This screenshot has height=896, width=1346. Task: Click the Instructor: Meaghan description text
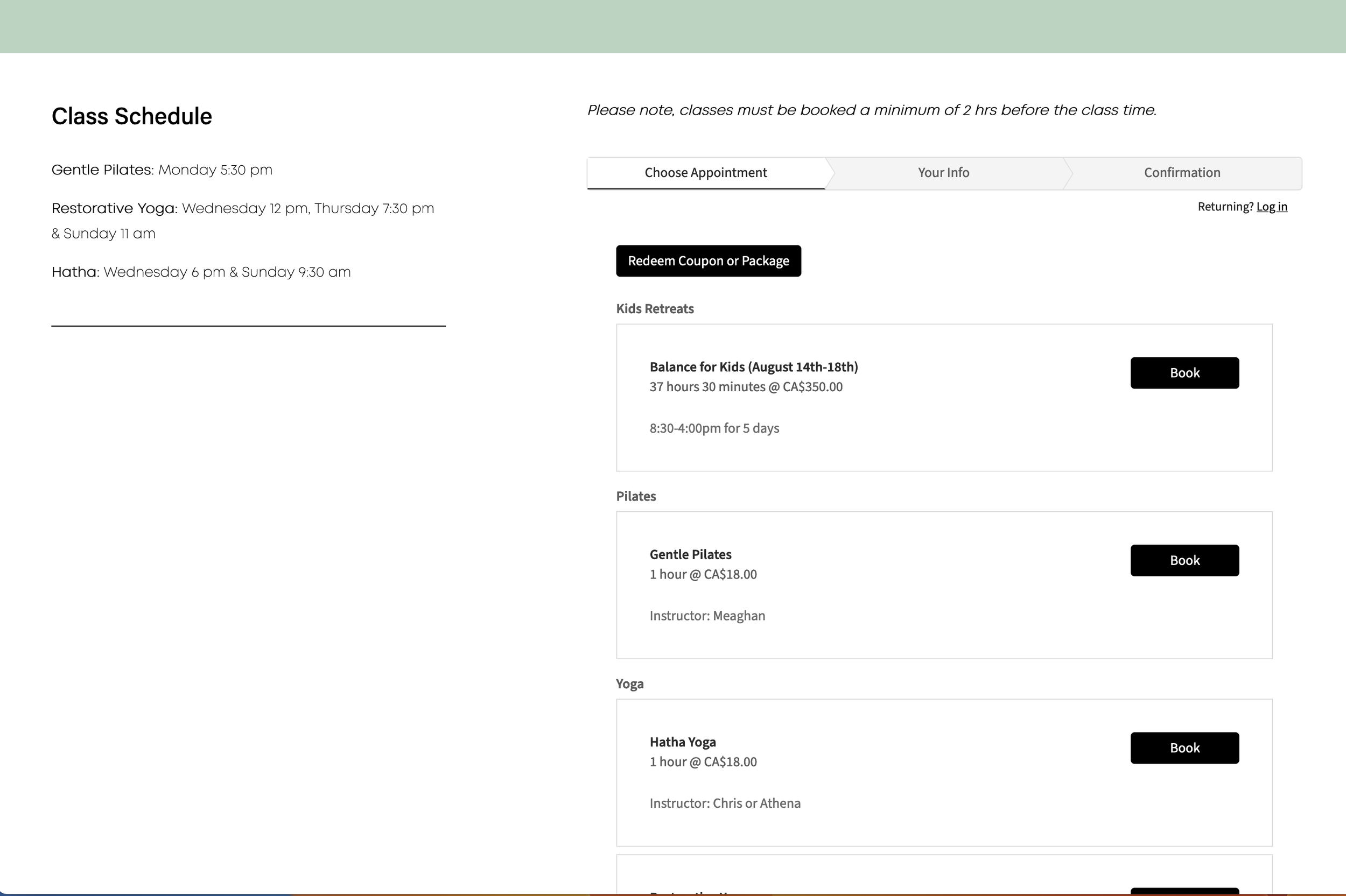pos(707,616)
